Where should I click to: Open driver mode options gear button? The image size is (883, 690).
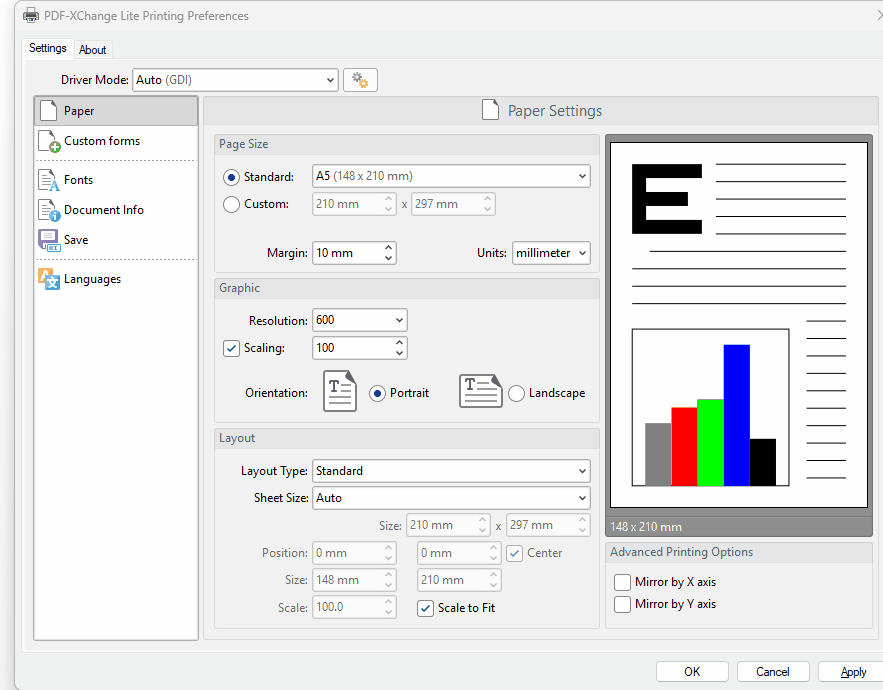(x=360, y=80)
